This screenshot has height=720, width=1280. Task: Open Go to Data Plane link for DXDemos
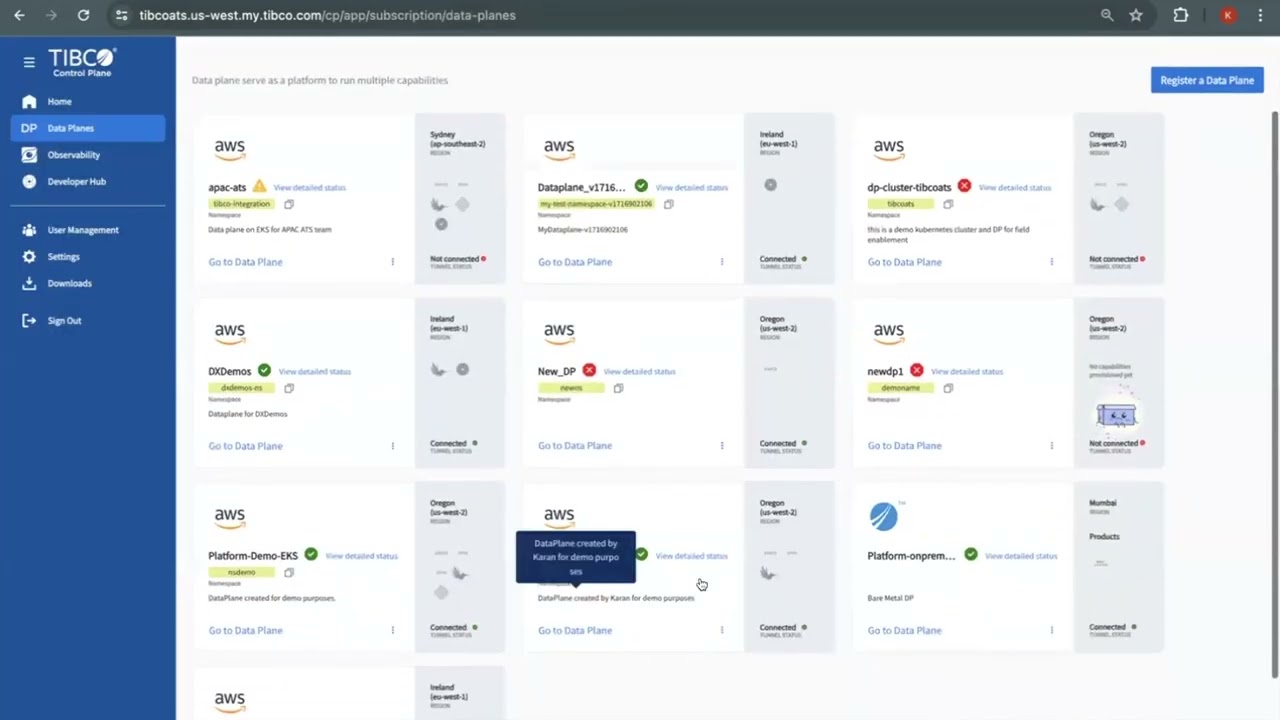pyautogui.click(x=245, y=445)
